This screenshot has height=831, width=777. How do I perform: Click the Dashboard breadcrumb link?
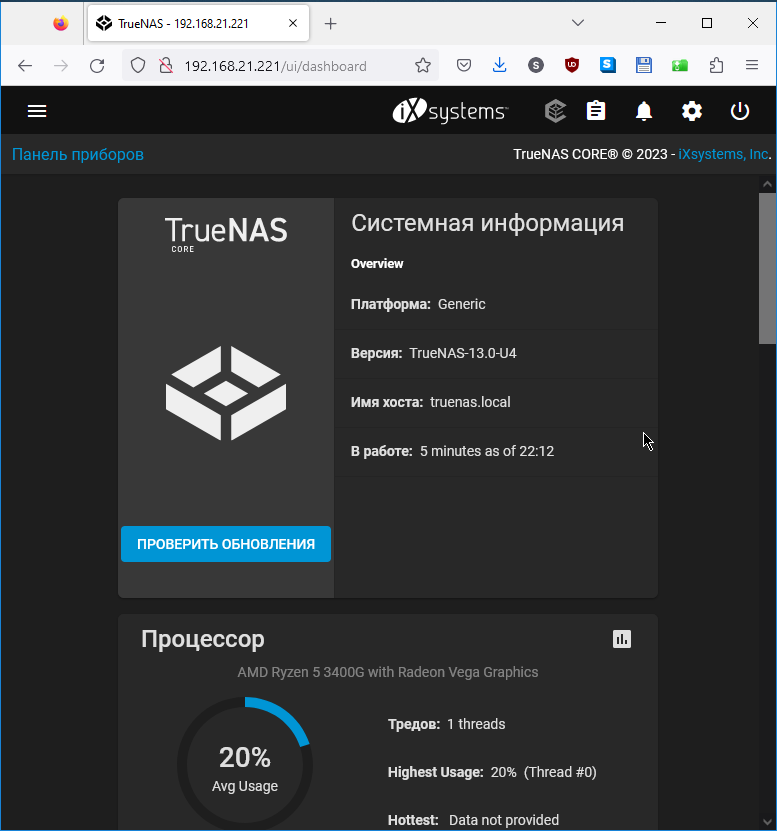[x=78, y=154]
